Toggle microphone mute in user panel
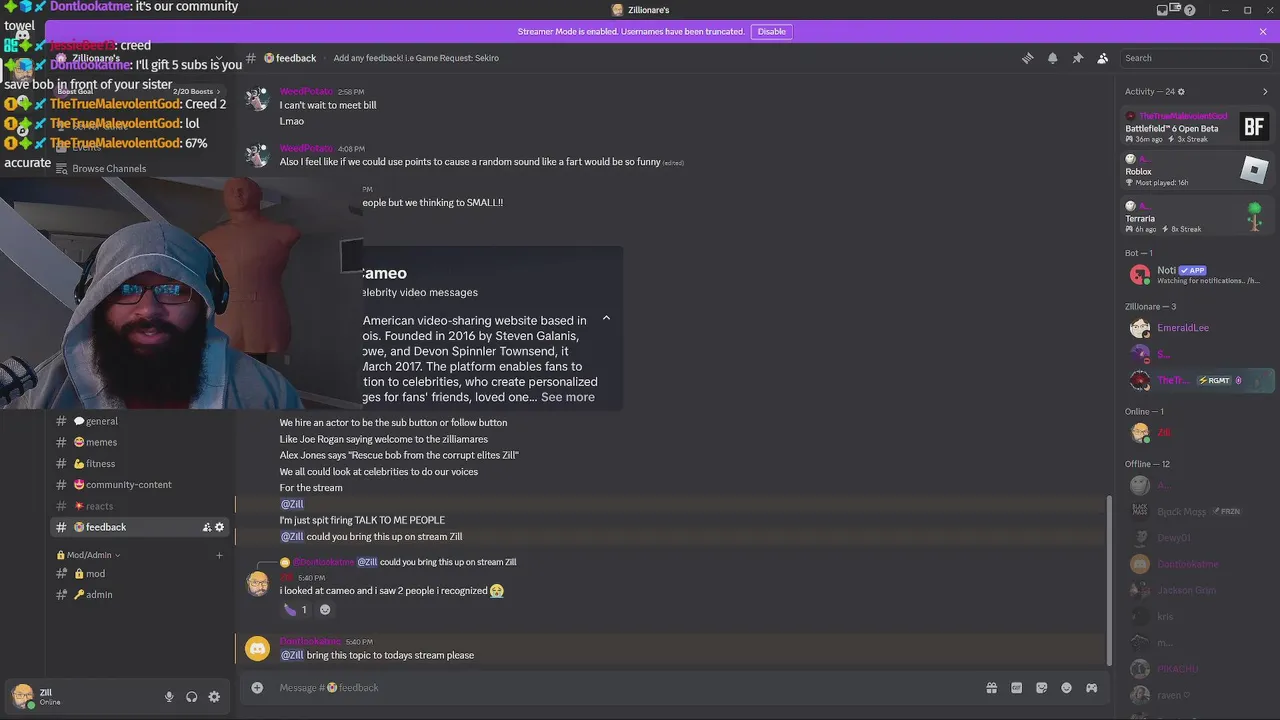The height and width of the screenshot is (720, 1280). [x=169, y=697]
